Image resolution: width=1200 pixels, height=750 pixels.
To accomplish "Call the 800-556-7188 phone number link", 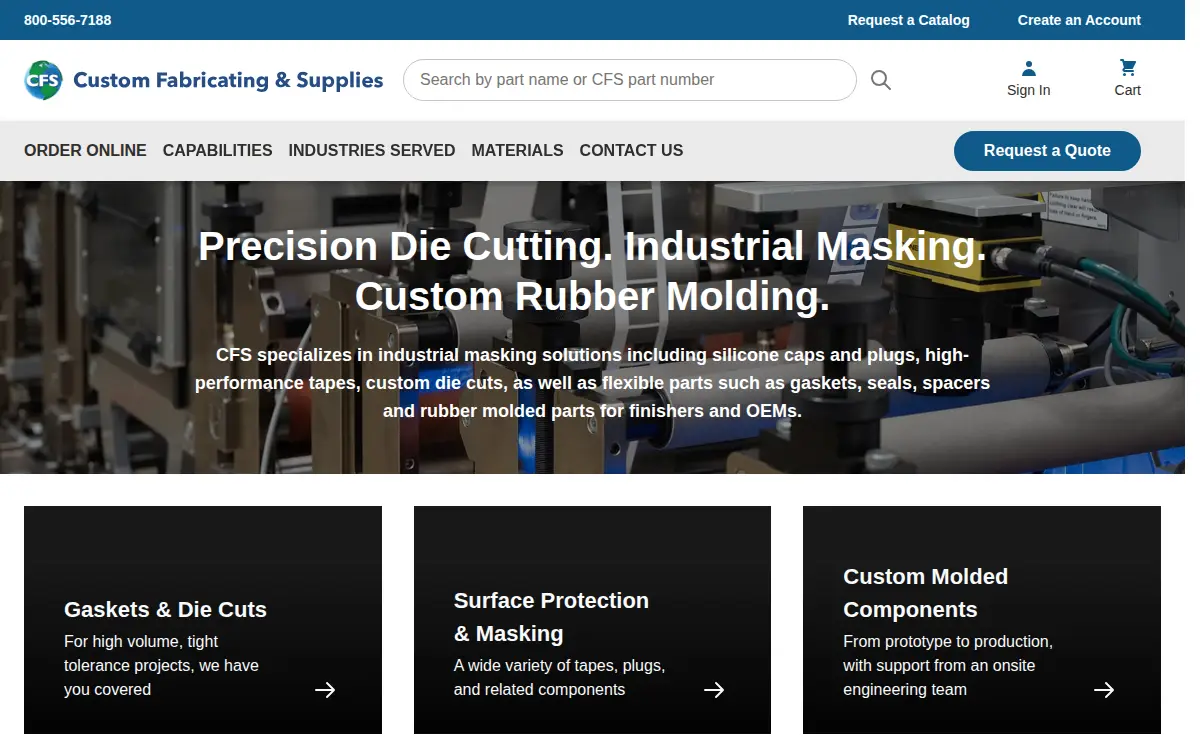I will pyautogui.click(x=68, y=20).
